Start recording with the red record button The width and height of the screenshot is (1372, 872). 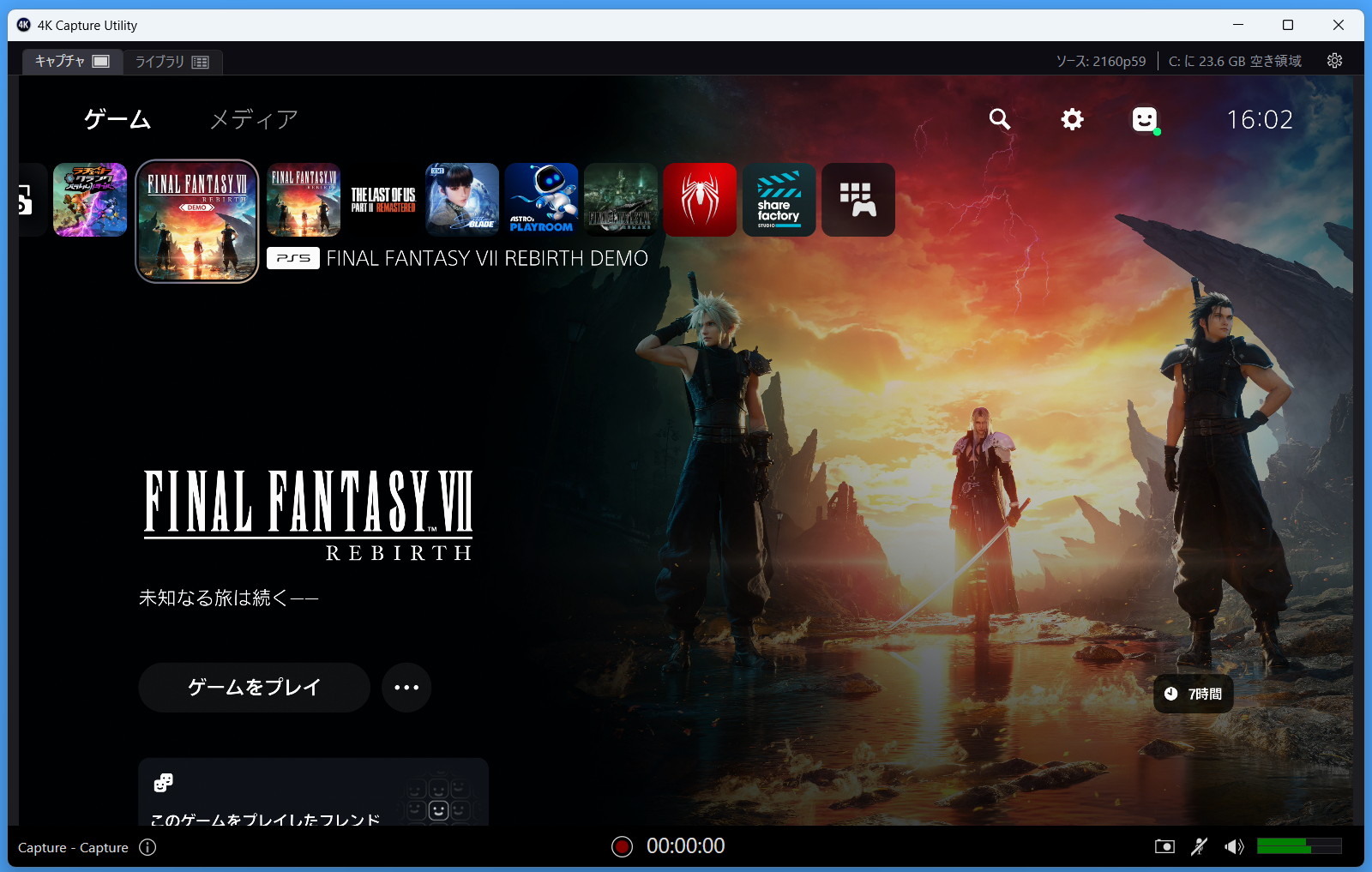(622, 847)
